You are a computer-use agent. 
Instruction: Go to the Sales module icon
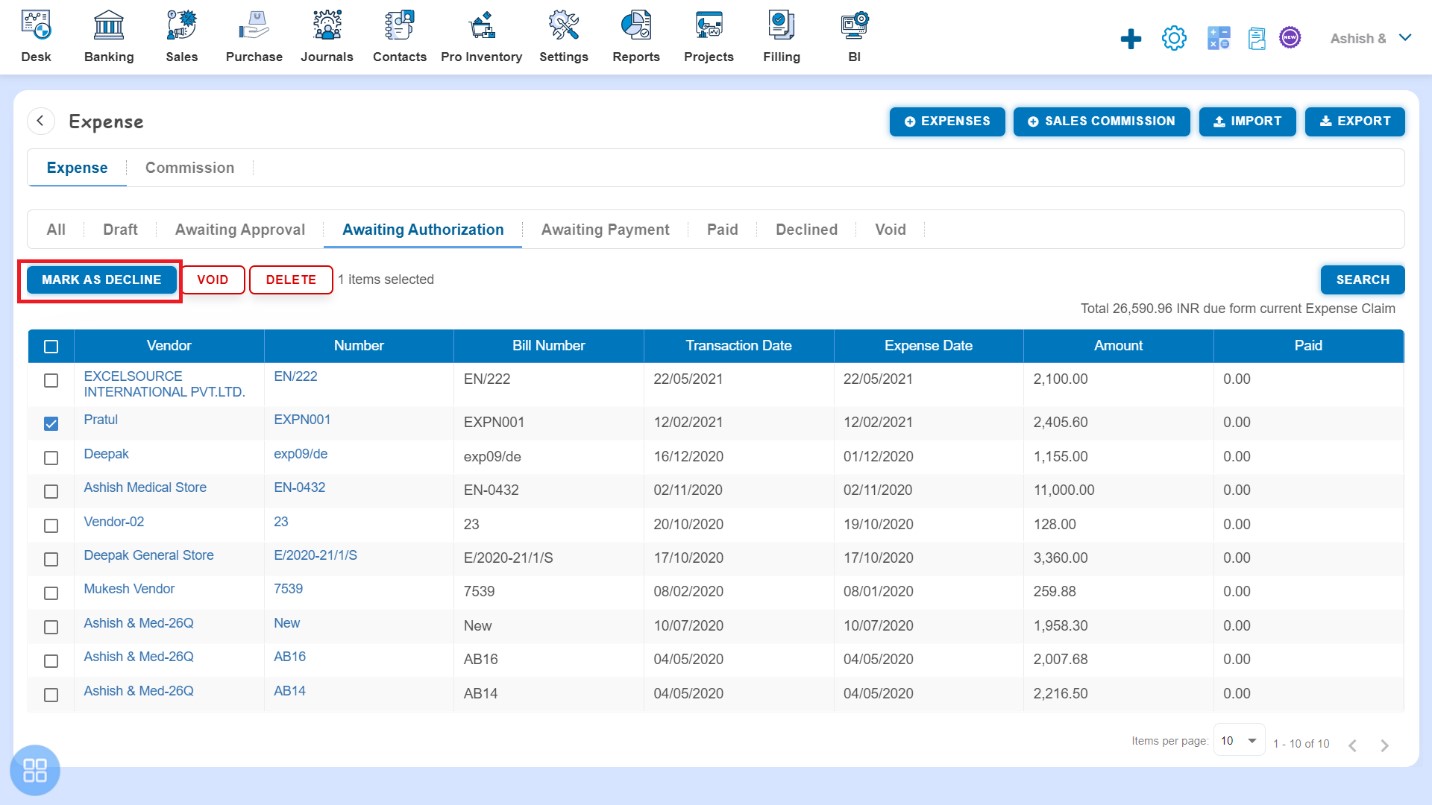point(182,24)
